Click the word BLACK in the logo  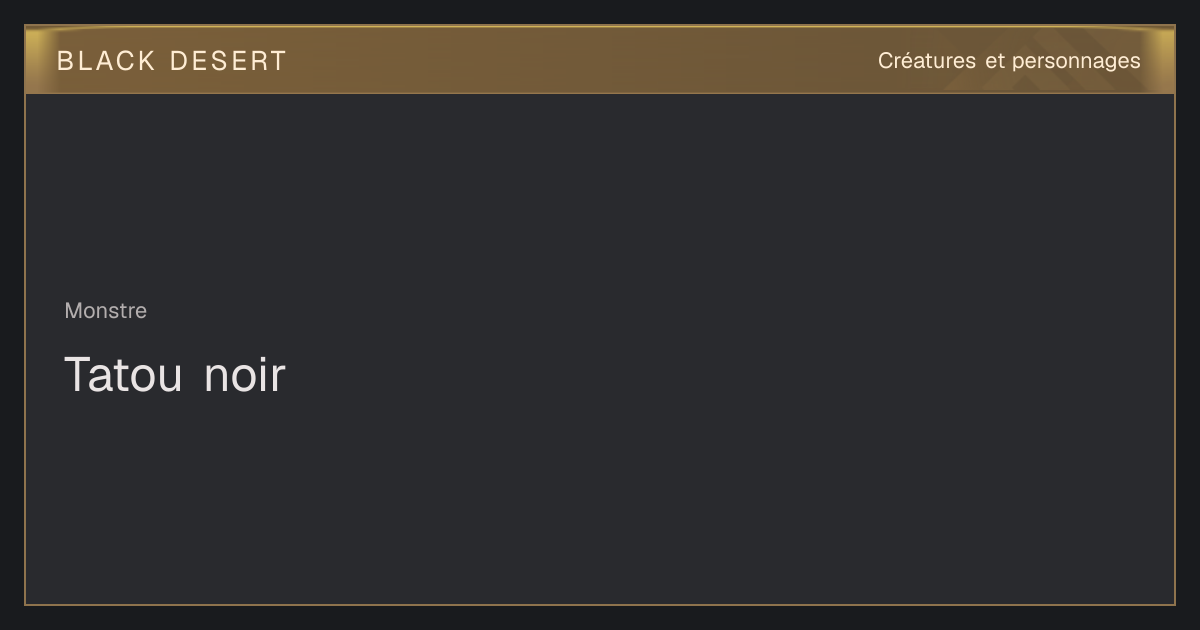point(106,61)
